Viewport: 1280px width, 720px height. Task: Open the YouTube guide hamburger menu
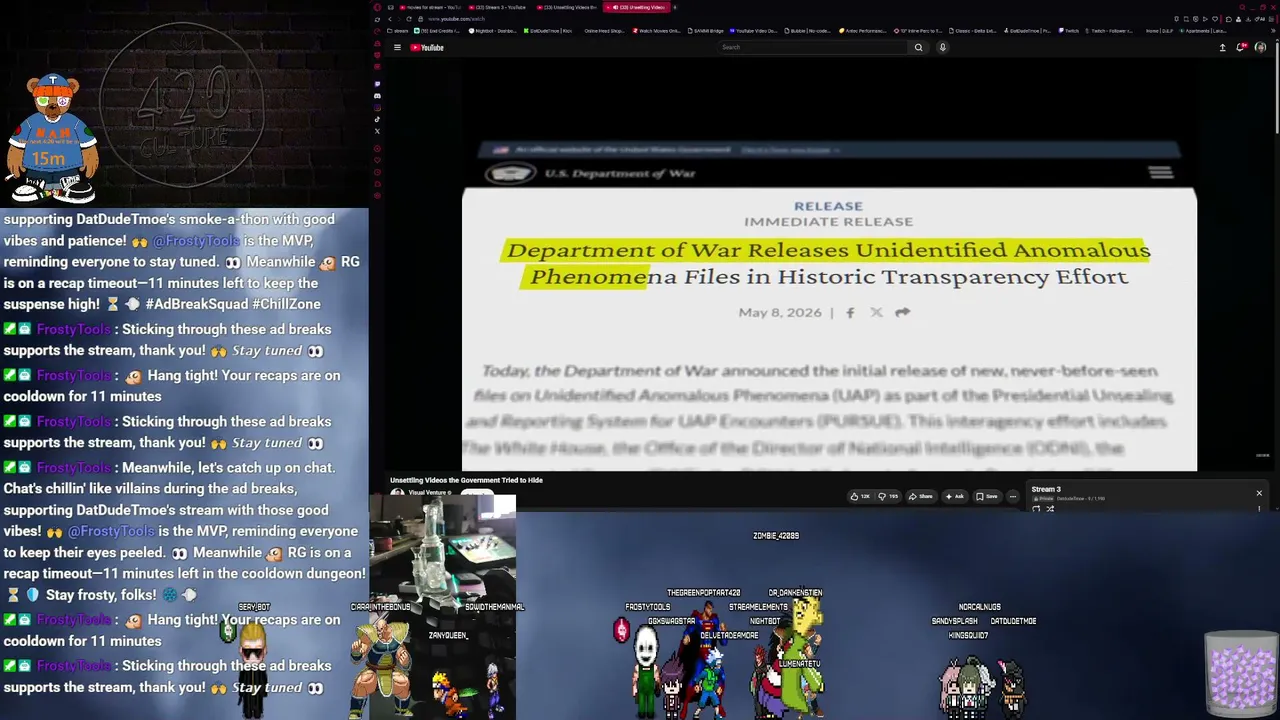click(x=397, y=47)
